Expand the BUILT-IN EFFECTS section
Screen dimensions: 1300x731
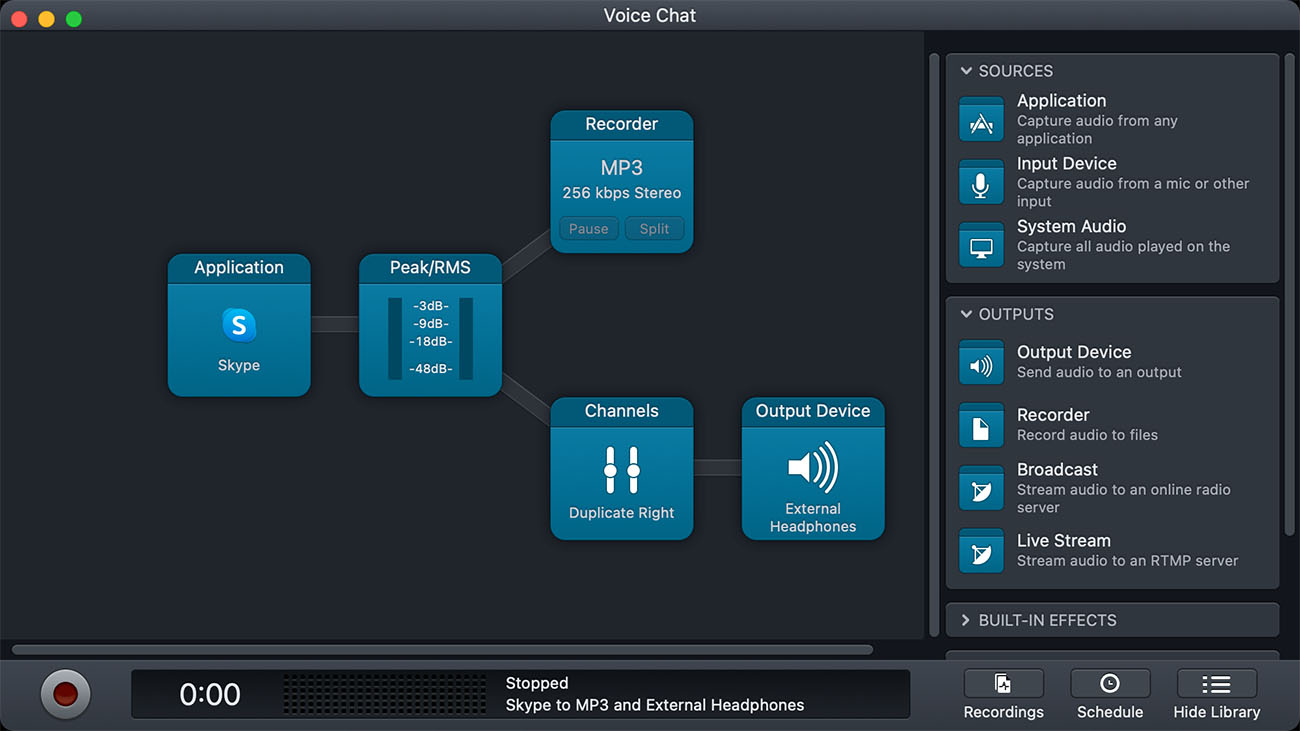(966, 620)
